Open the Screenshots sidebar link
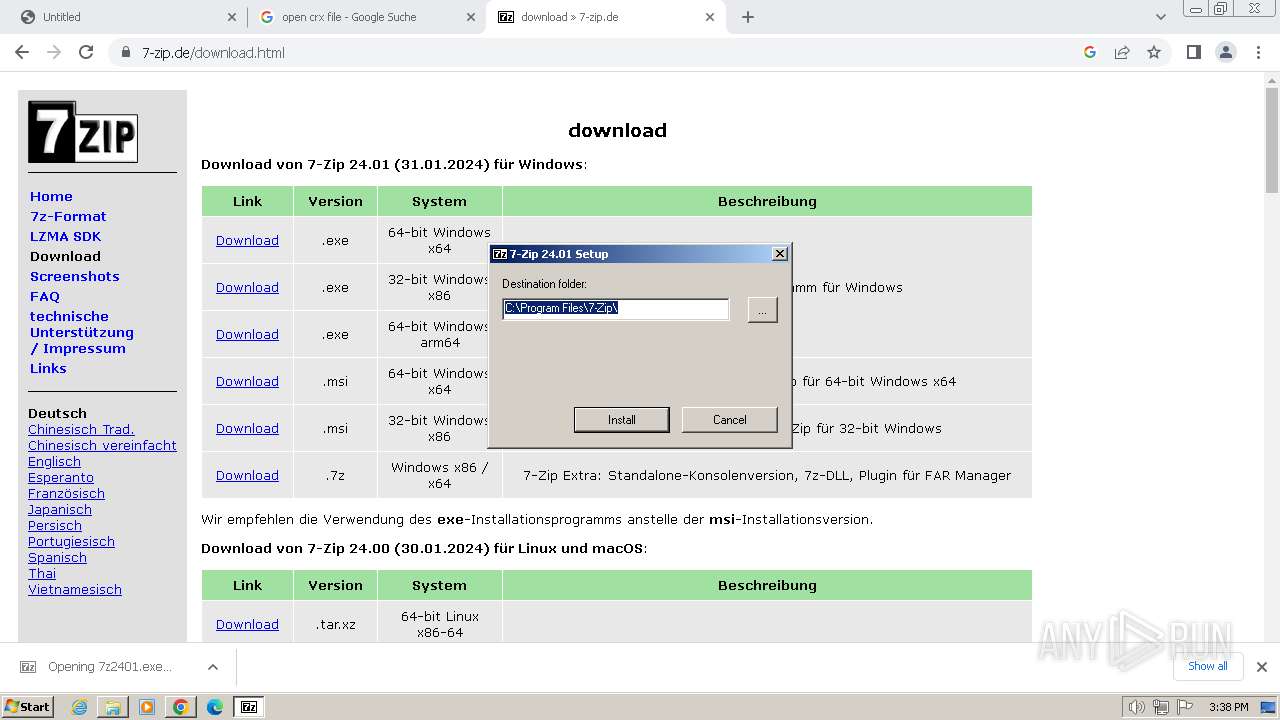The width and height of the screenshot is (1280, 720). 74,276
